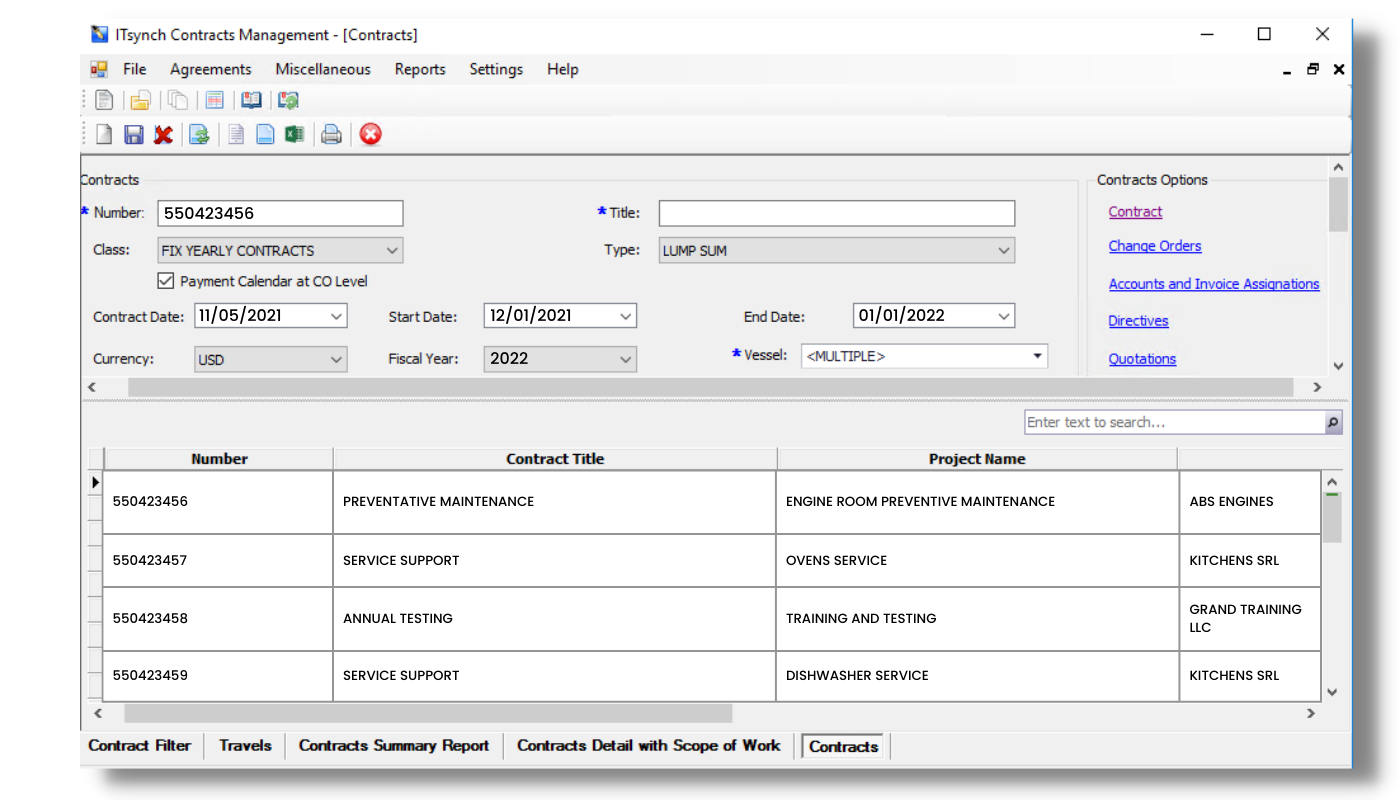
Task: Toggle Payment Calendar at CO Level
Action: [165, 281]
